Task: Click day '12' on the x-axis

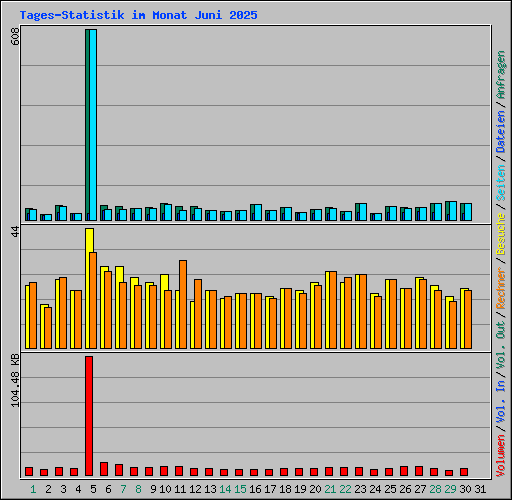Action: 195,489
